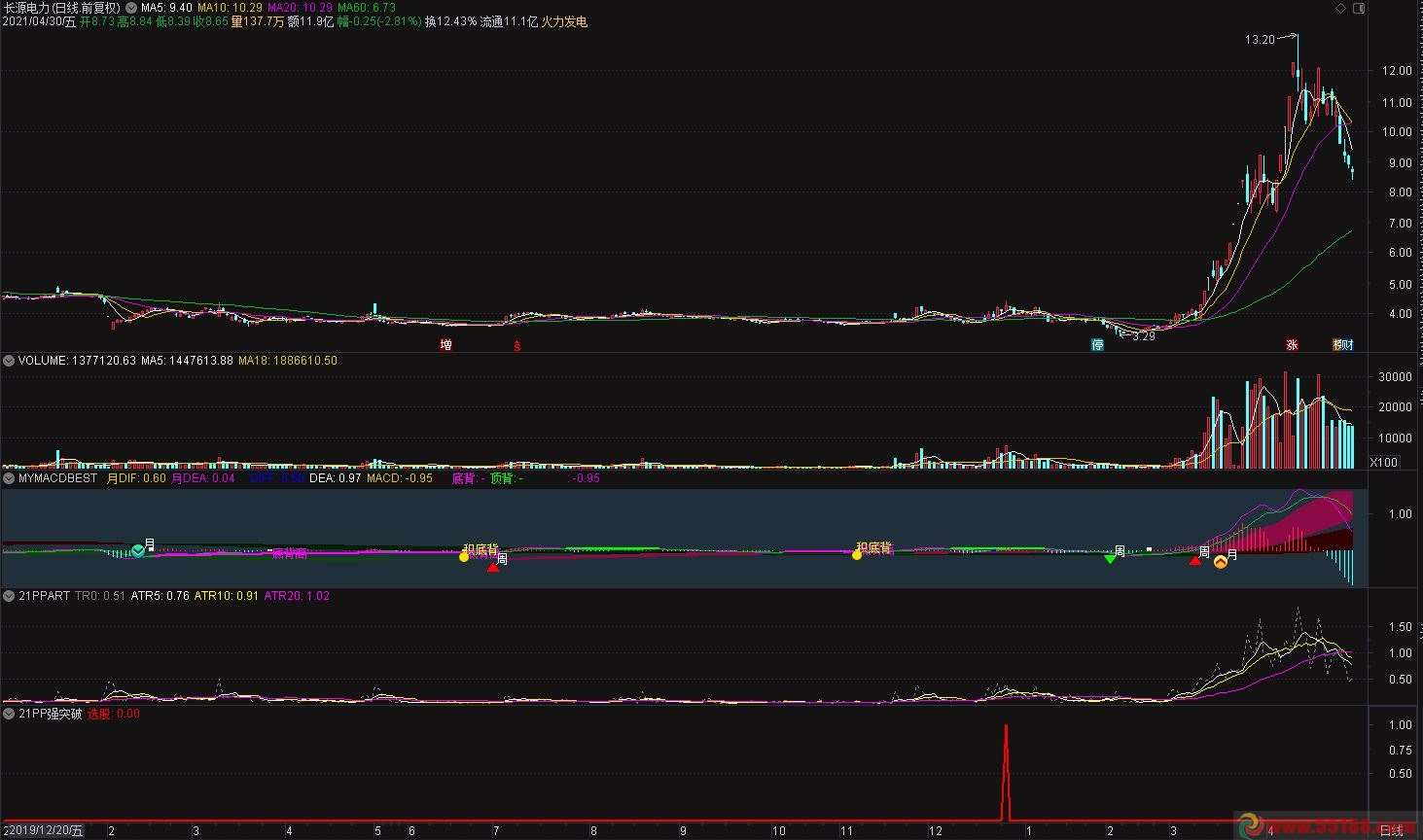
Task: Click the 日线 period label at bottom right
Action: [x=1391, y=830]
